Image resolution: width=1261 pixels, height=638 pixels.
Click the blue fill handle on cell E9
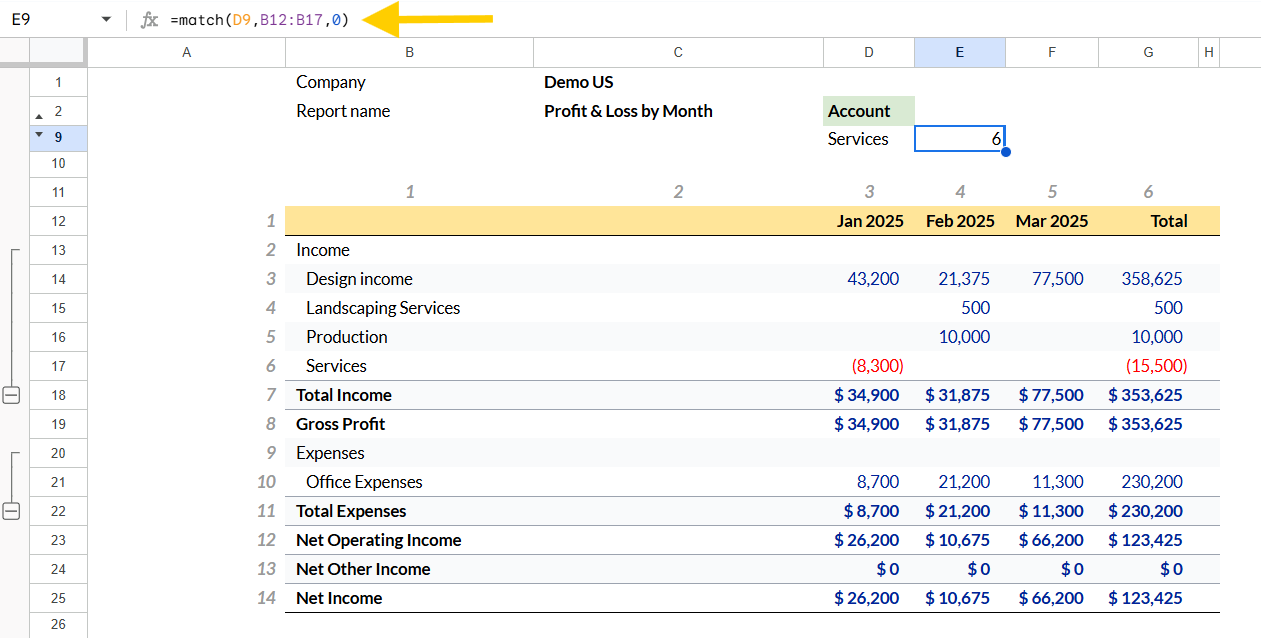click(1005, 152)
